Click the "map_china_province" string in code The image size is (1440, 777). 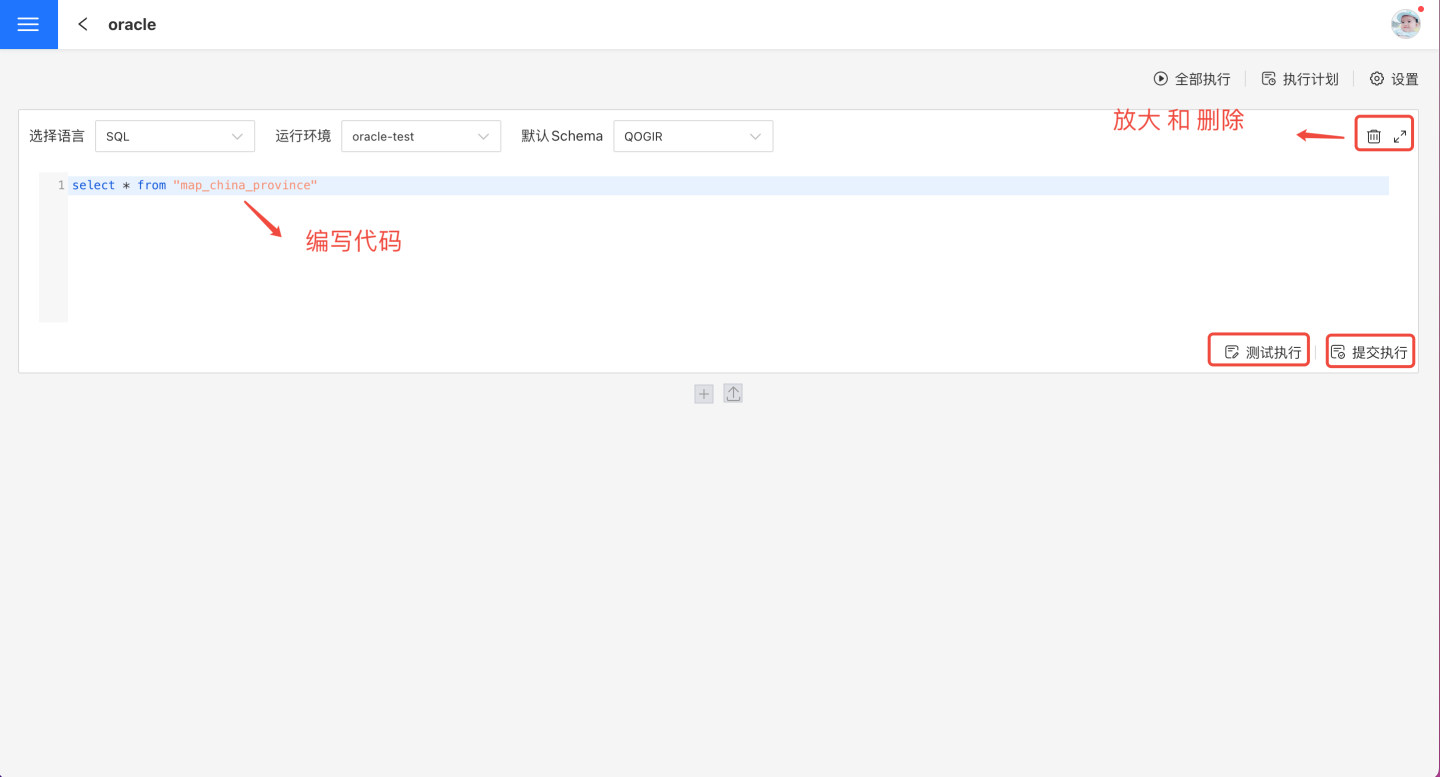pos(245,186)
